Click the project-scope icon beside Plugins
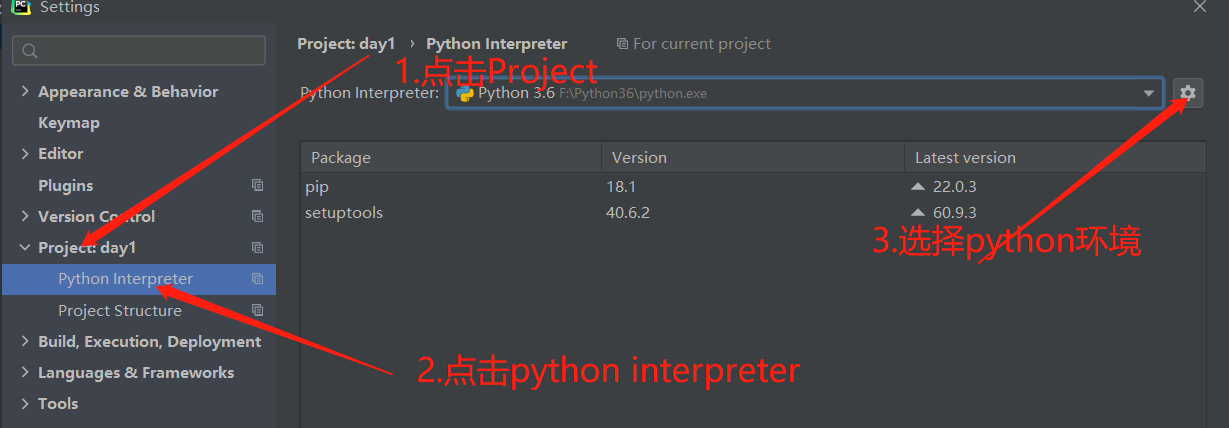 coord(257,185)
